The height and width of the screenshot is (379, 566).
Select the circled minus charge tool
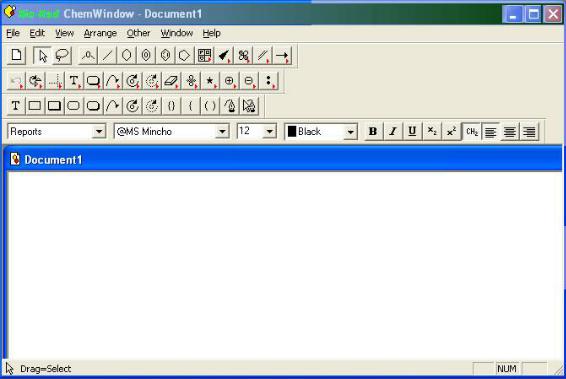click(x=249, y=81)
